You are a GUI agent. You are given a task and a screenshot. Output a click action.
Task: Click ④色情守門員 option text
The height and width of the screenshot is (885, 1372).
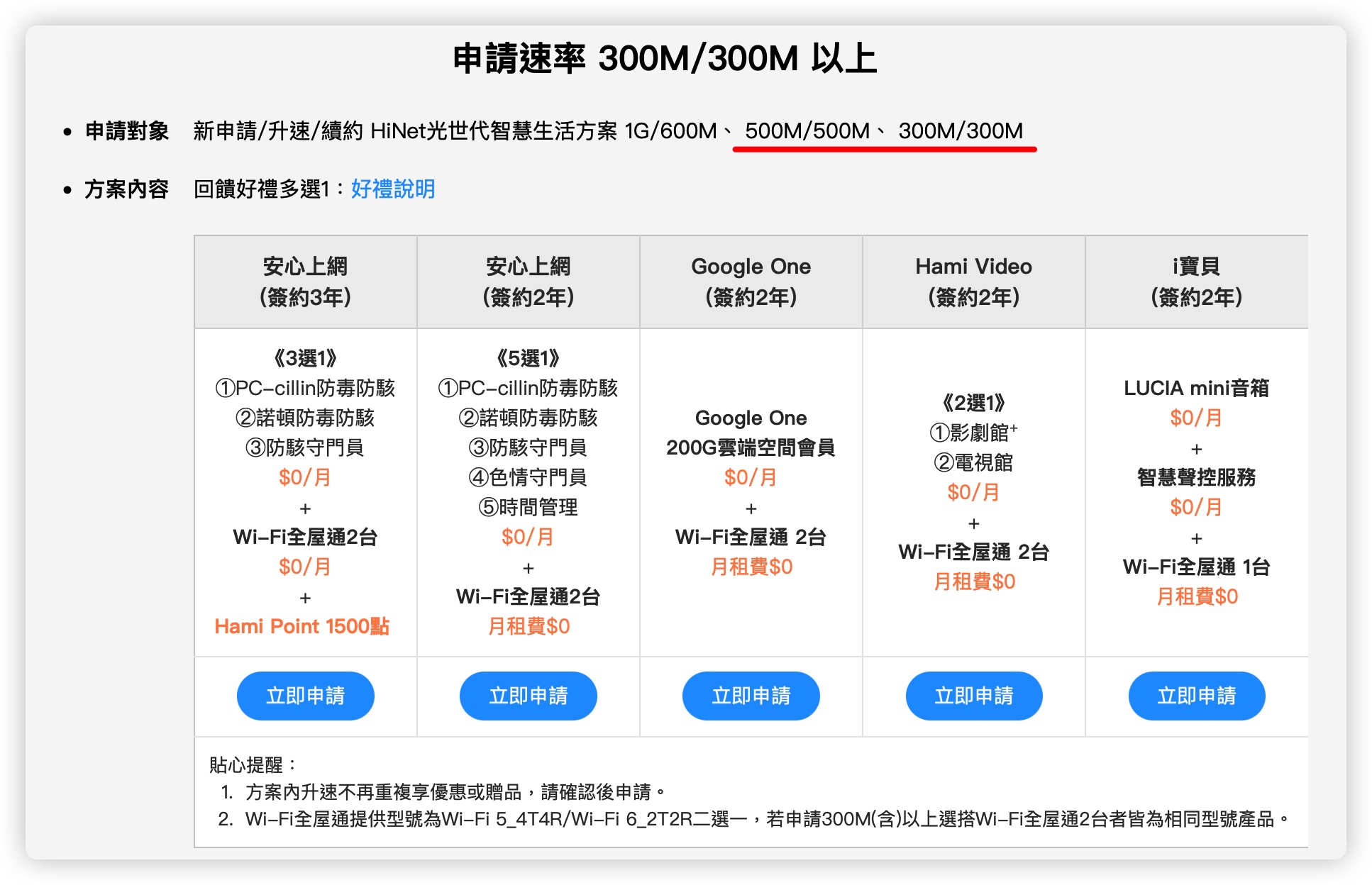tap(528, 477)
